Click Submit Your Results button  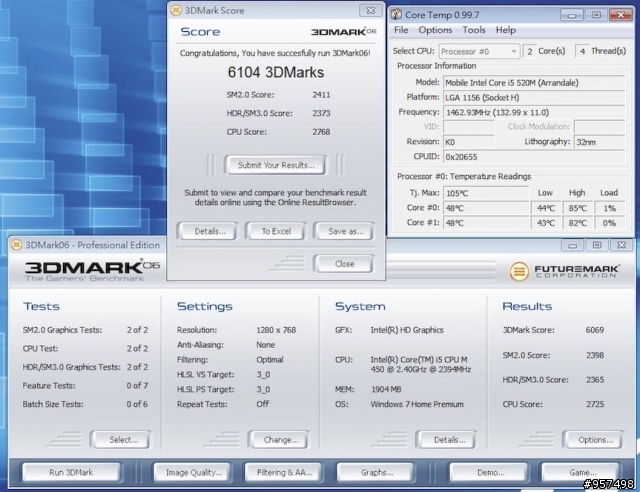pos(276,165)
